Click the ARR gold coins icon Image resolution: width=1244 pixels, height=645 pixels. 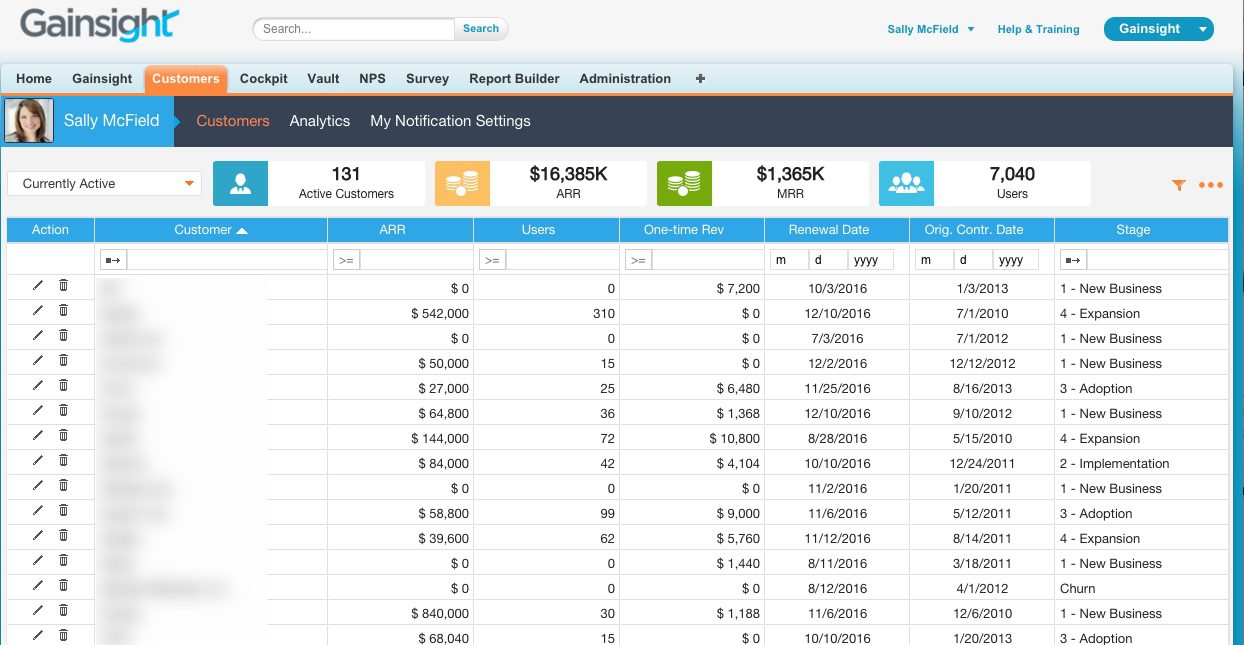(462, 183)
